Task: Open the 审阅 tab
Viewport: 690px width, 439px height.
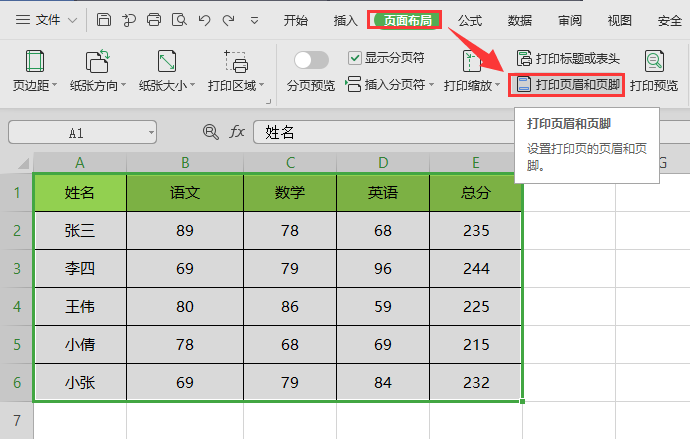Action: coord(570,20)
